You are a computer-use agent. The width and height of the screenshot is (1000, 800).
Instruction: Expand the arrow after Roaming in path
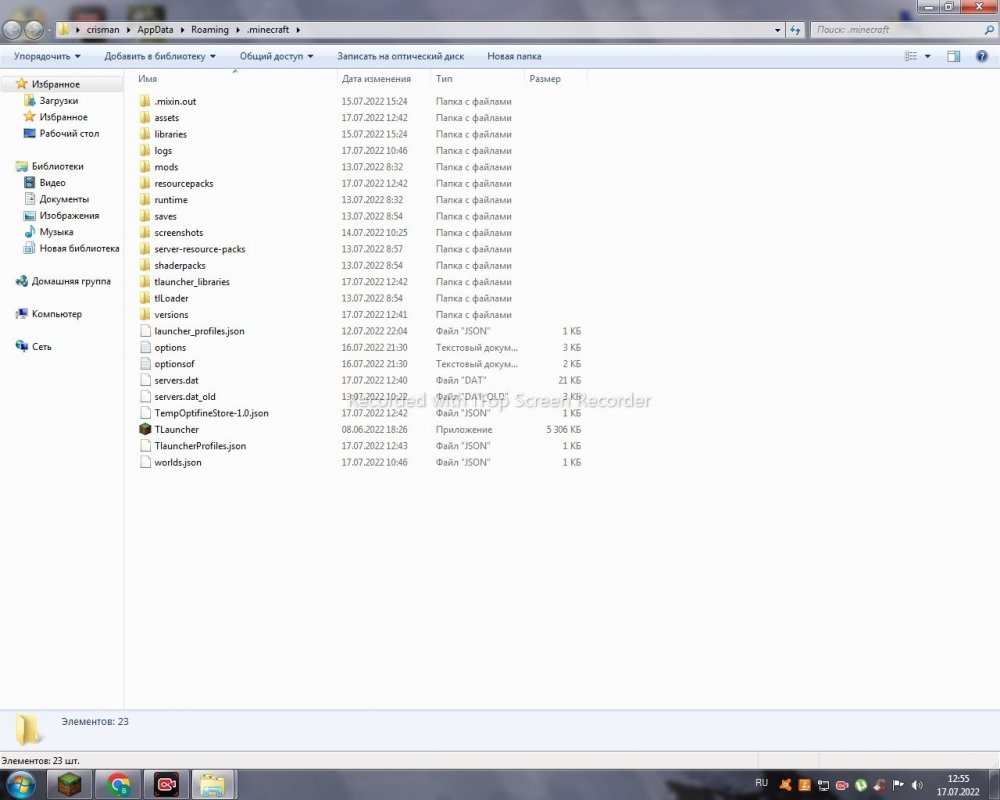pos(237,30)
